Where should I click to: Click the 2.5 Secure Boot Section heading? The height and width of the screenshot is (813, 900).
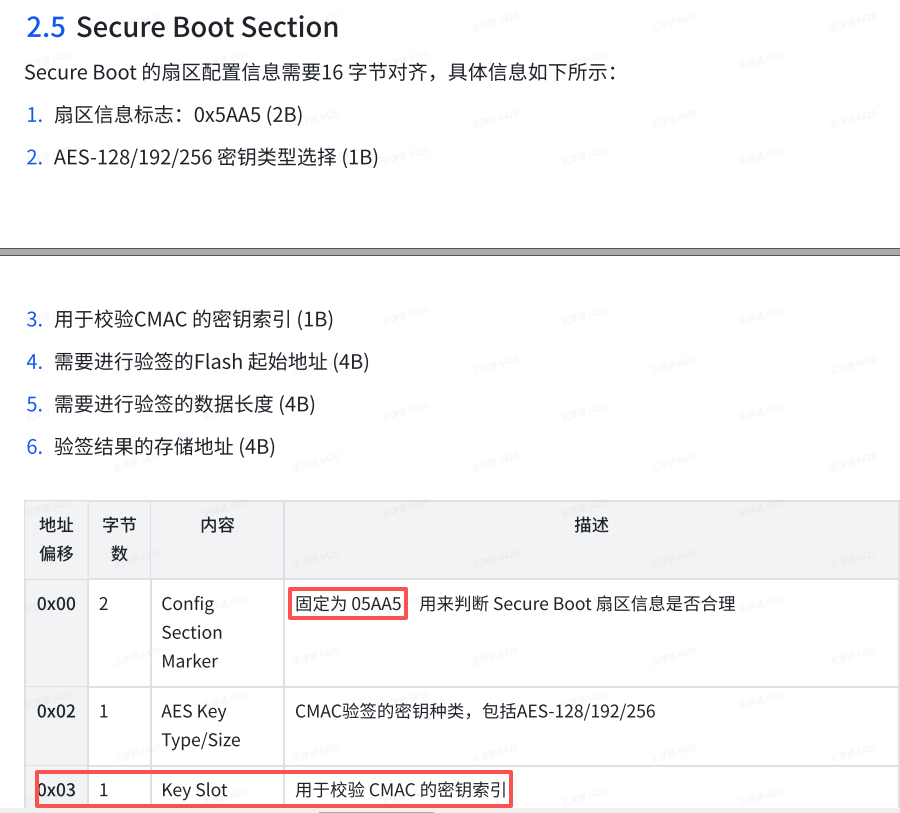pyautogui.click(x=183, y=28)
